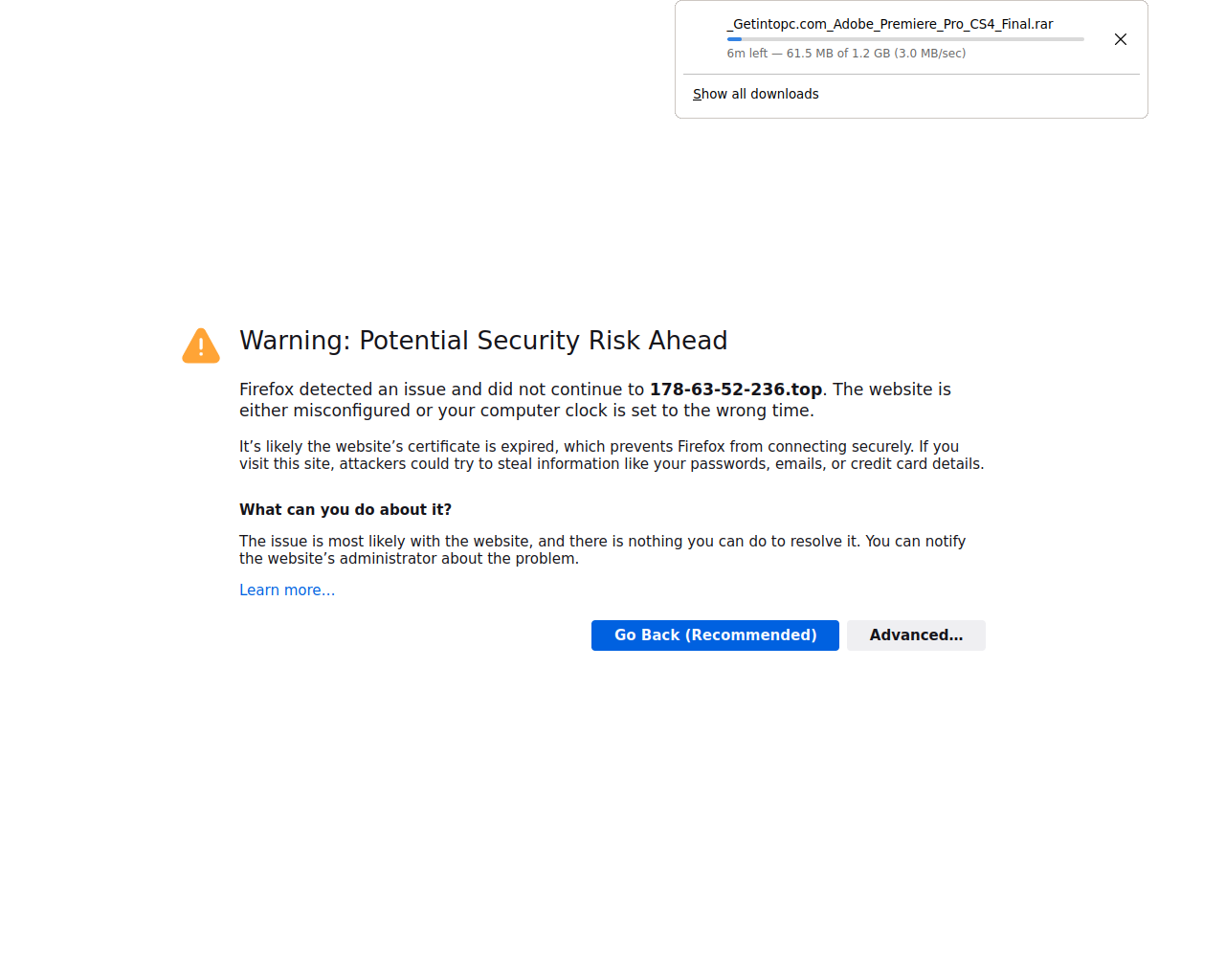Click the "What can you do about it?" heading
Screen dimensions: 1225x980
click(x=345, y=510)
